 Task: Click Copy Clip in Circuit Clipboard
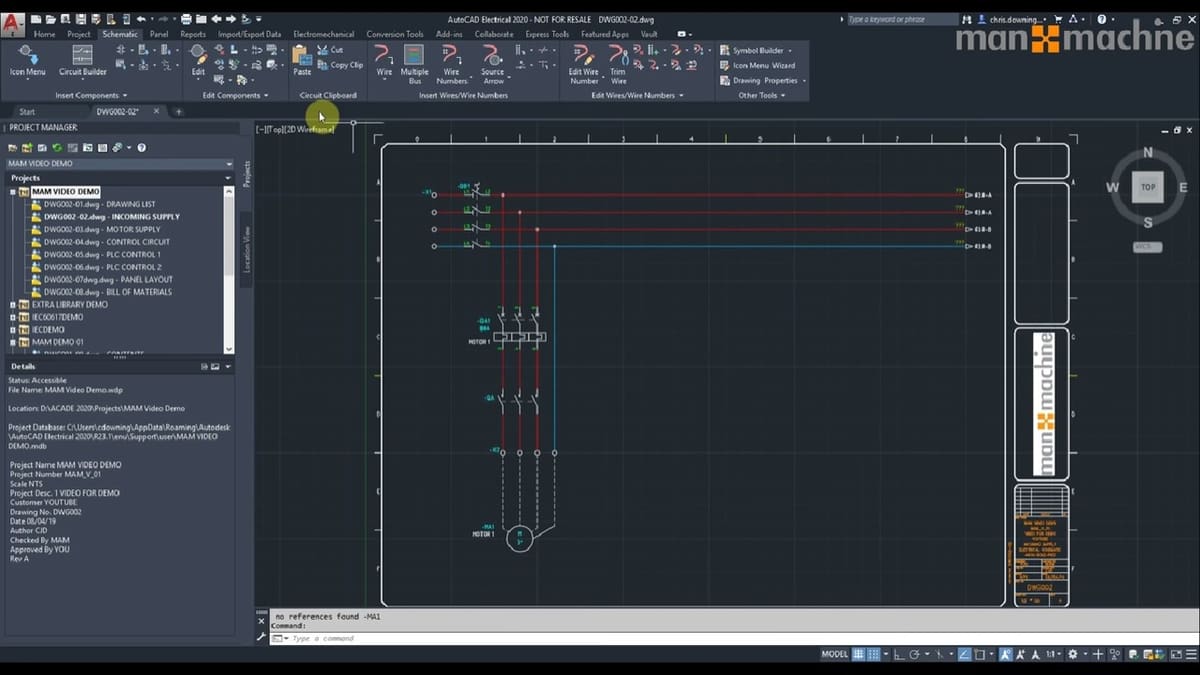tap(339, 65)
